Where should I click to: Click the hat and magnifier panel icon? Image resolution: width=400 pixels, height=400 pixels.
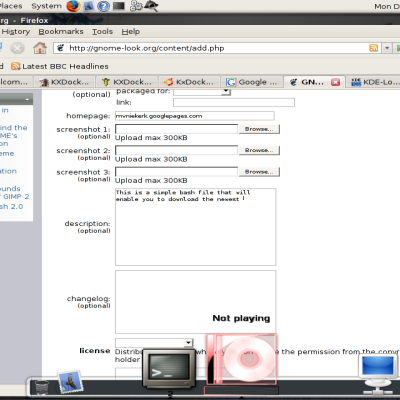coord(151,5)
